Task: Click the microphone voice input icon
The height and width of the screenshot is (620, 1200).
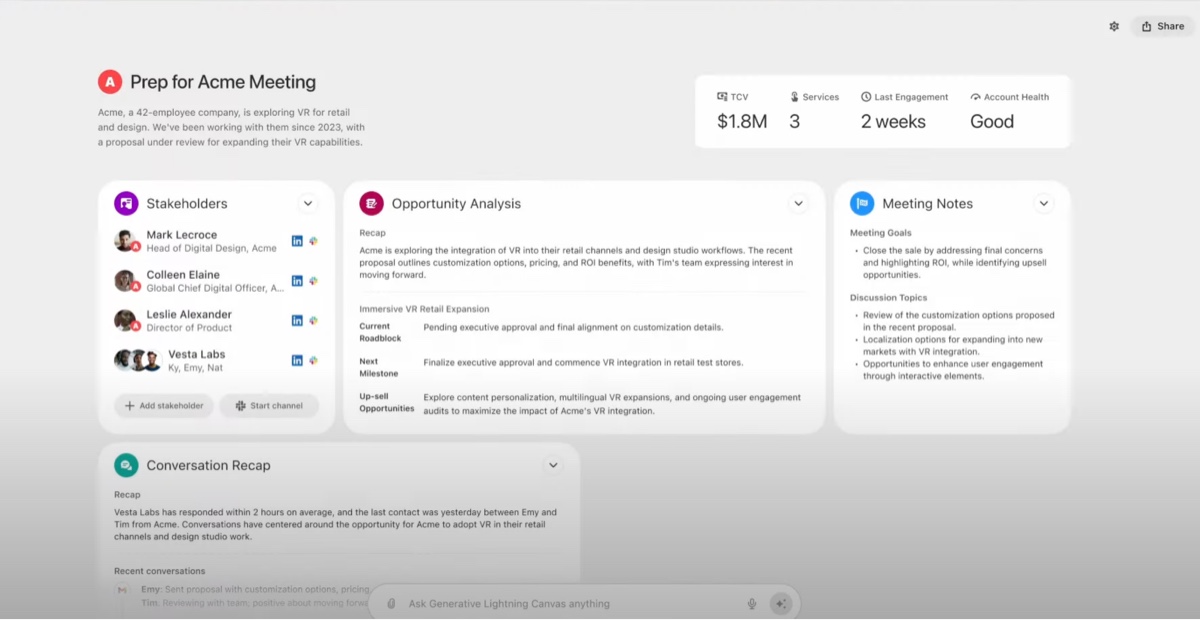Action: pos(752,604)
